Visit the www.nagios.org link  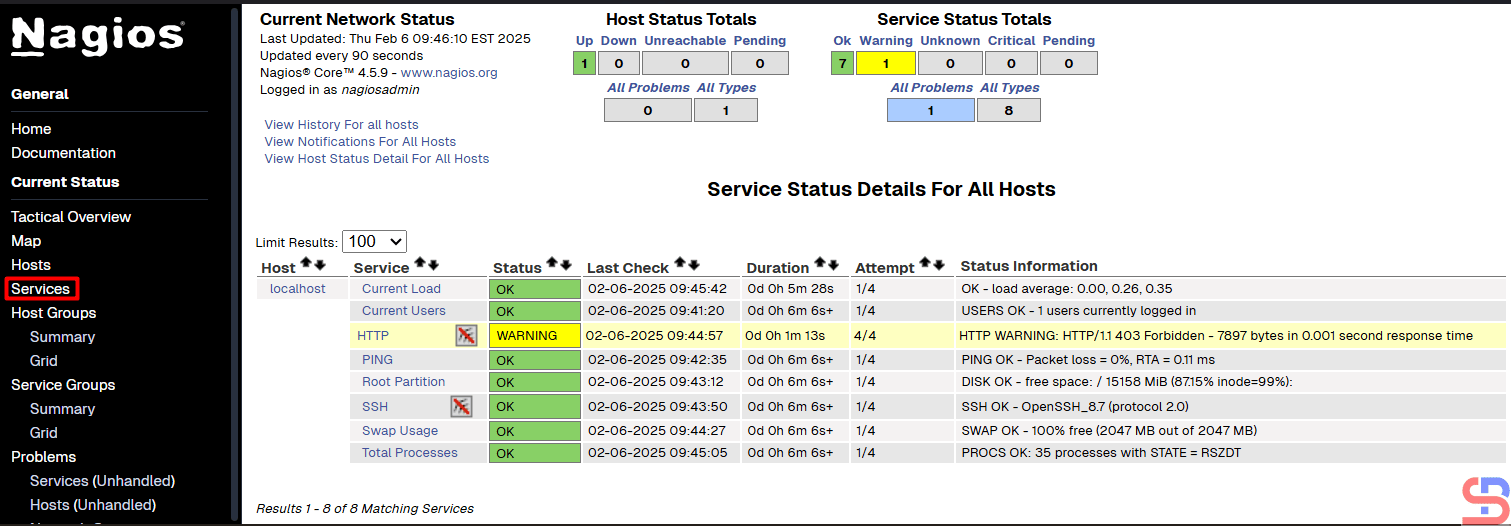point(449,73)
